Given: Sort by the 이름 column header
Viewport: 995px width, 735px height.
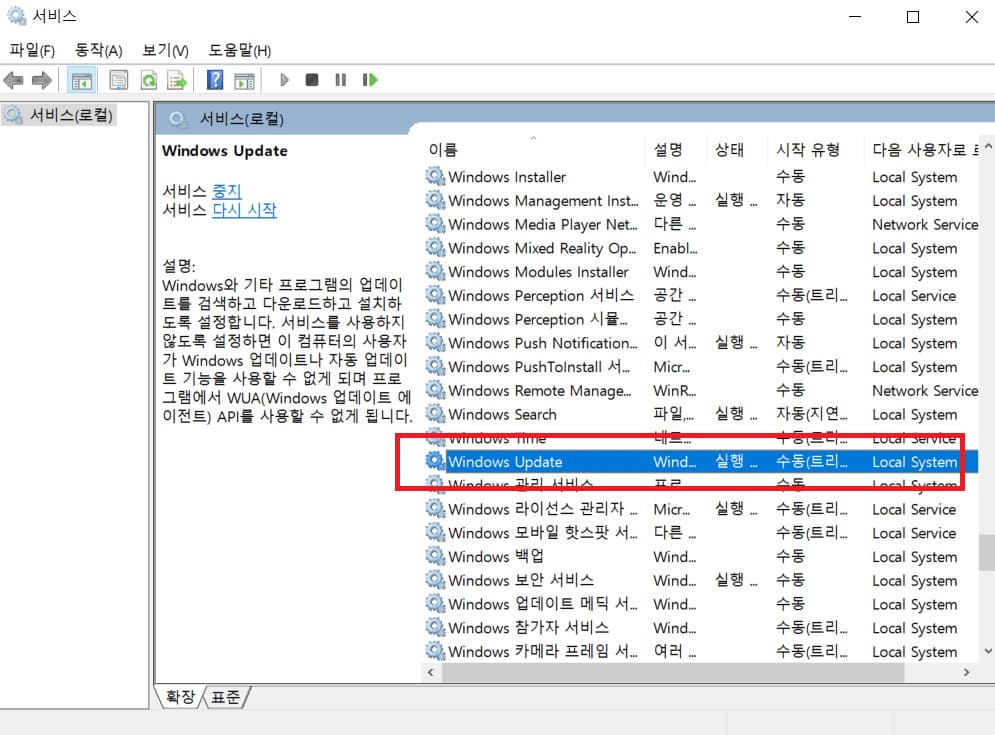Looking at the screenshot, I should coord(534,150).
